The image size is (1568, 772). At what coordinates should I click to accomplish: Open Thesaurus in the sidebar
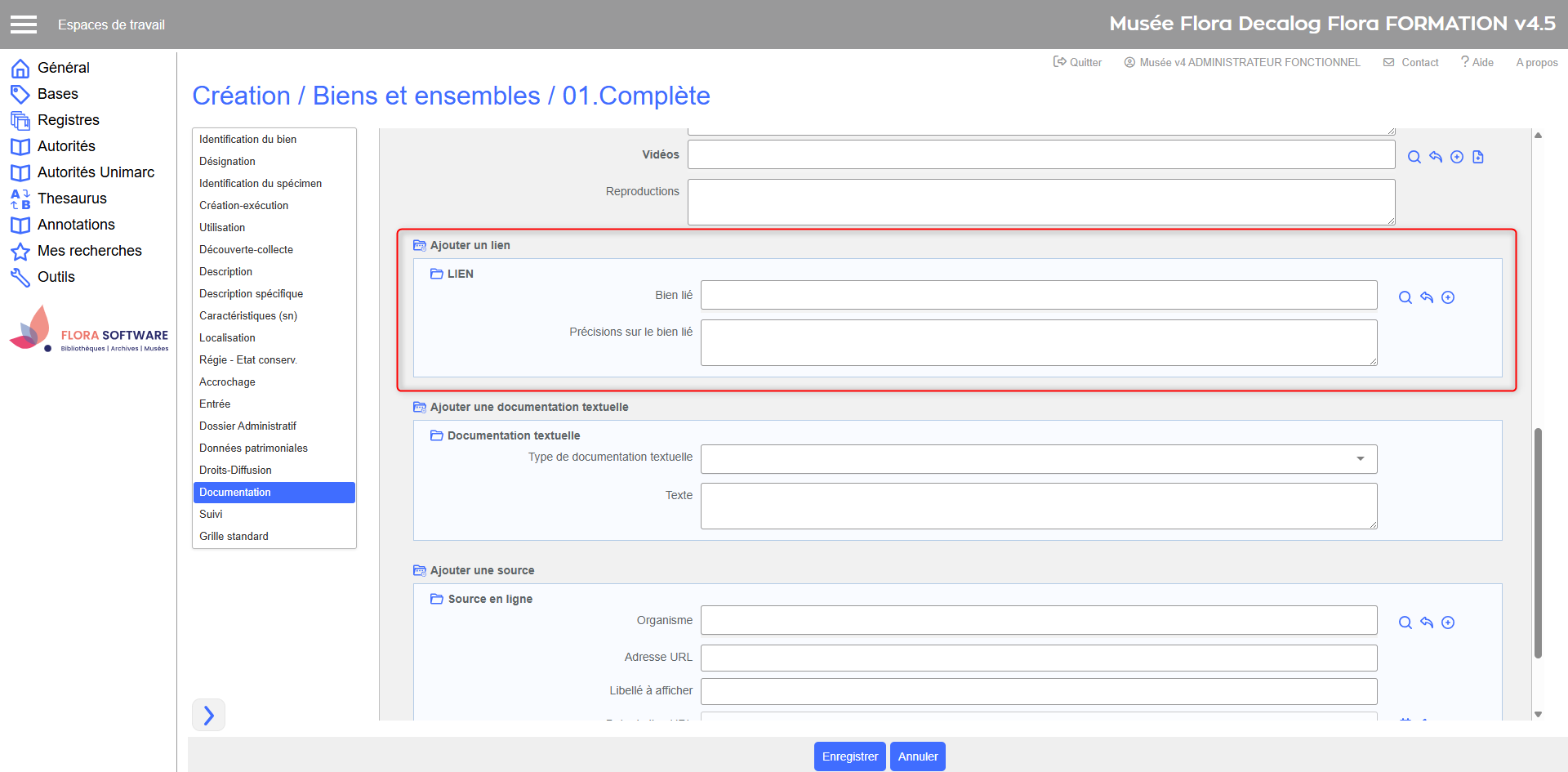pyautogui.click(x=72, y=199)
